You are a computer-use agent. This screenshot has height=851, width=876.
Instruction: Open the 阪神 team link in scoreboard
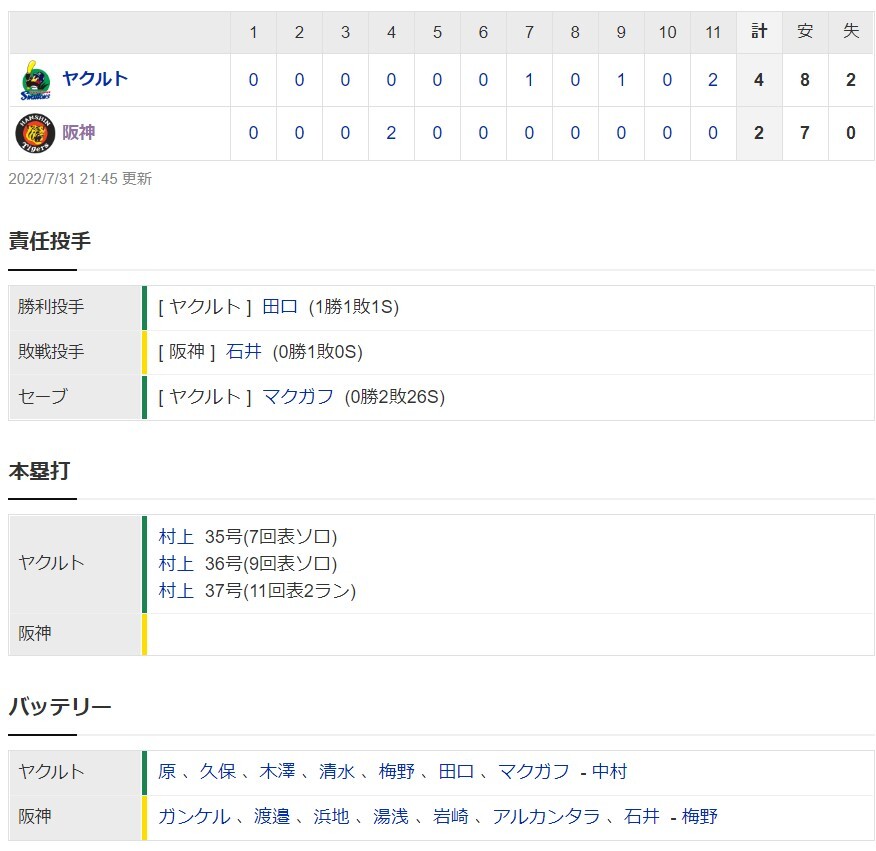pyautogui.click(x=78, y=133)
